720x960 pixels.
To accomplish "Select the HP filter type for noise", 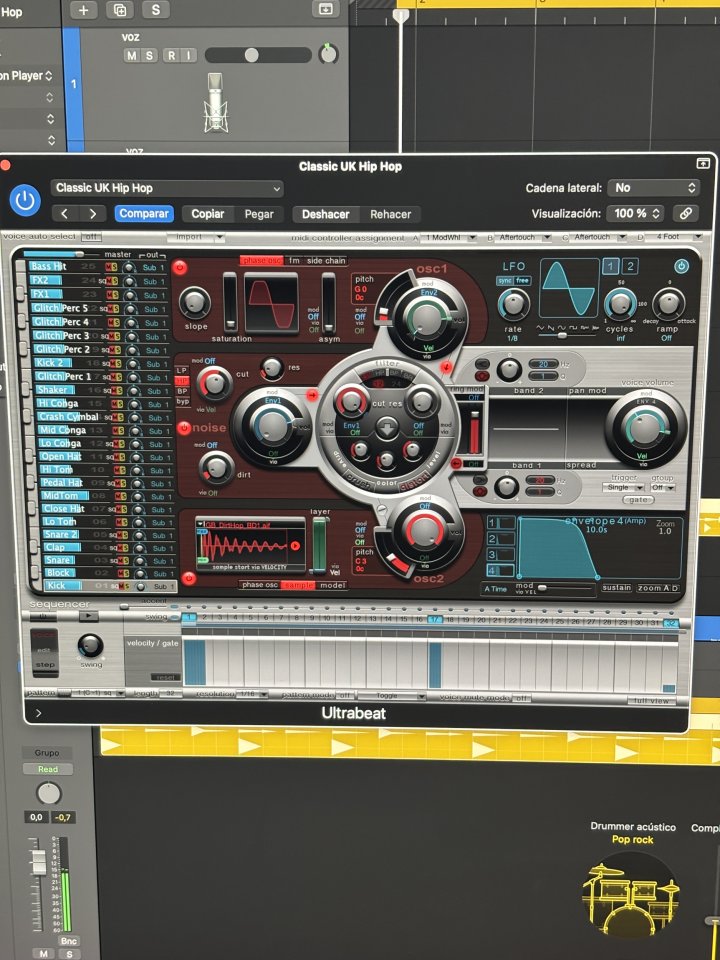I will [182, 381].
